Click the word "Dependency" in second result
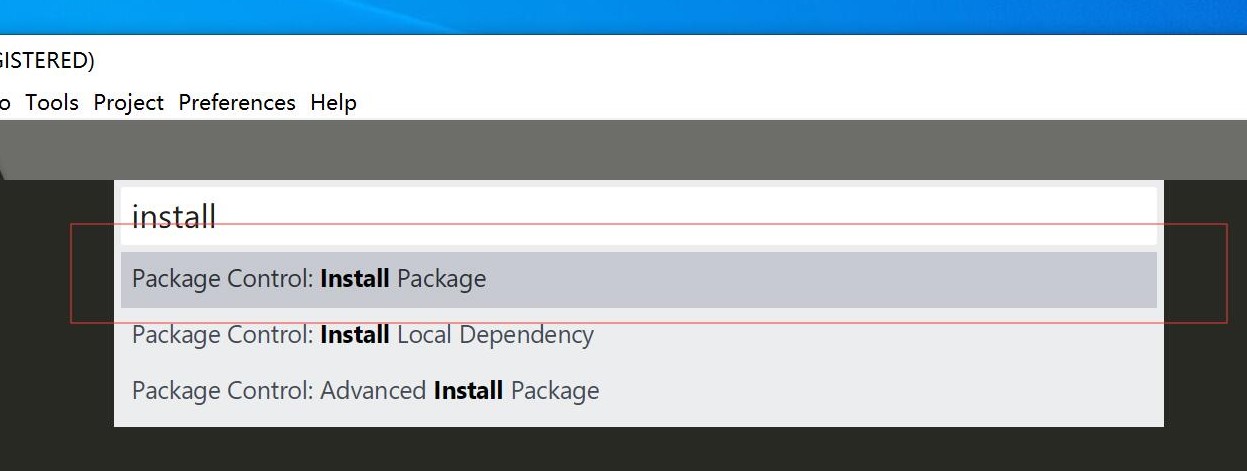Viewport: 1247px width, 471px height. pyautogui.click(x=526, y=335)
